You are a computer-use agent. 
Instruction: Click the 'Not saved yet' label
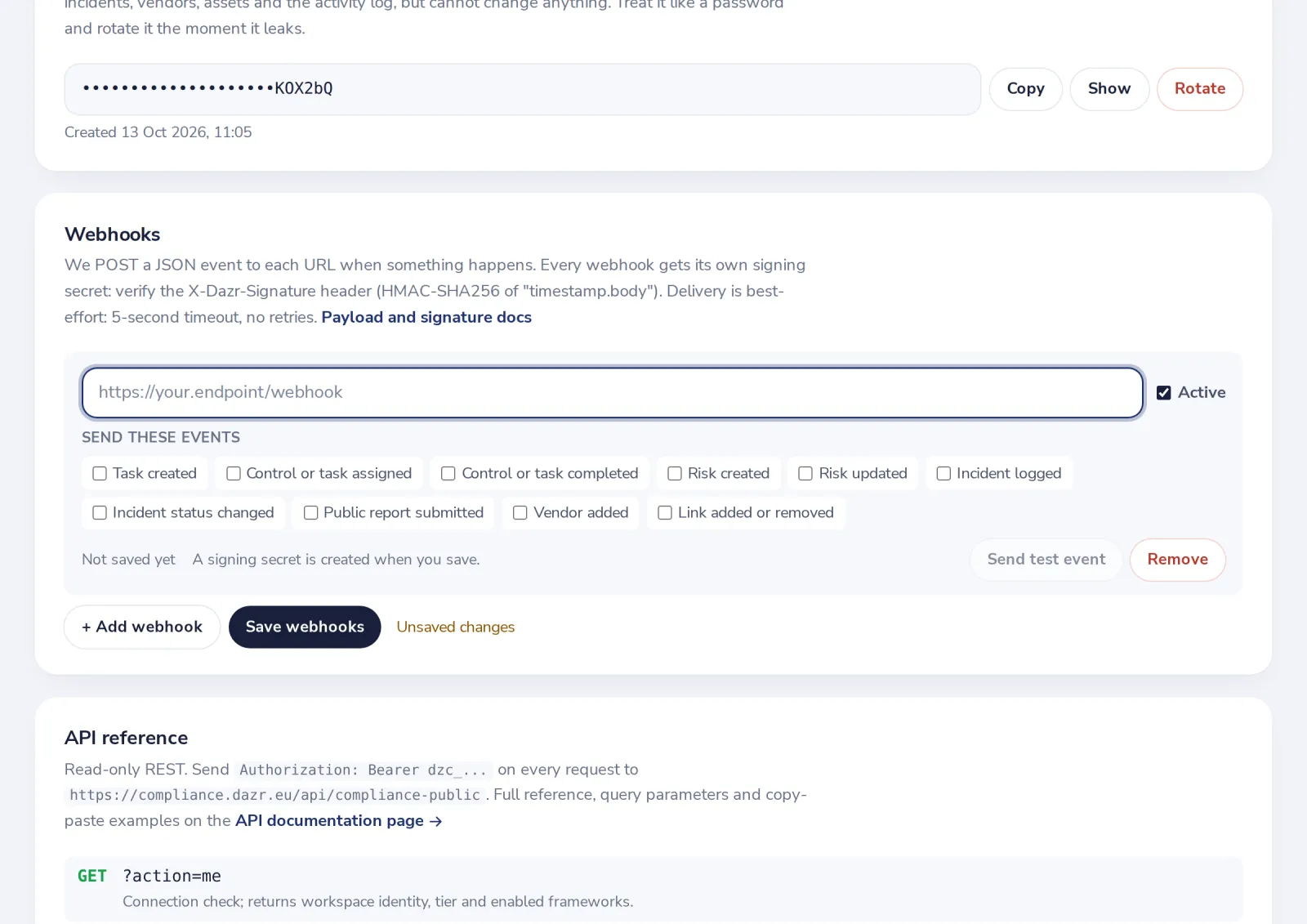tap(128, 560)
